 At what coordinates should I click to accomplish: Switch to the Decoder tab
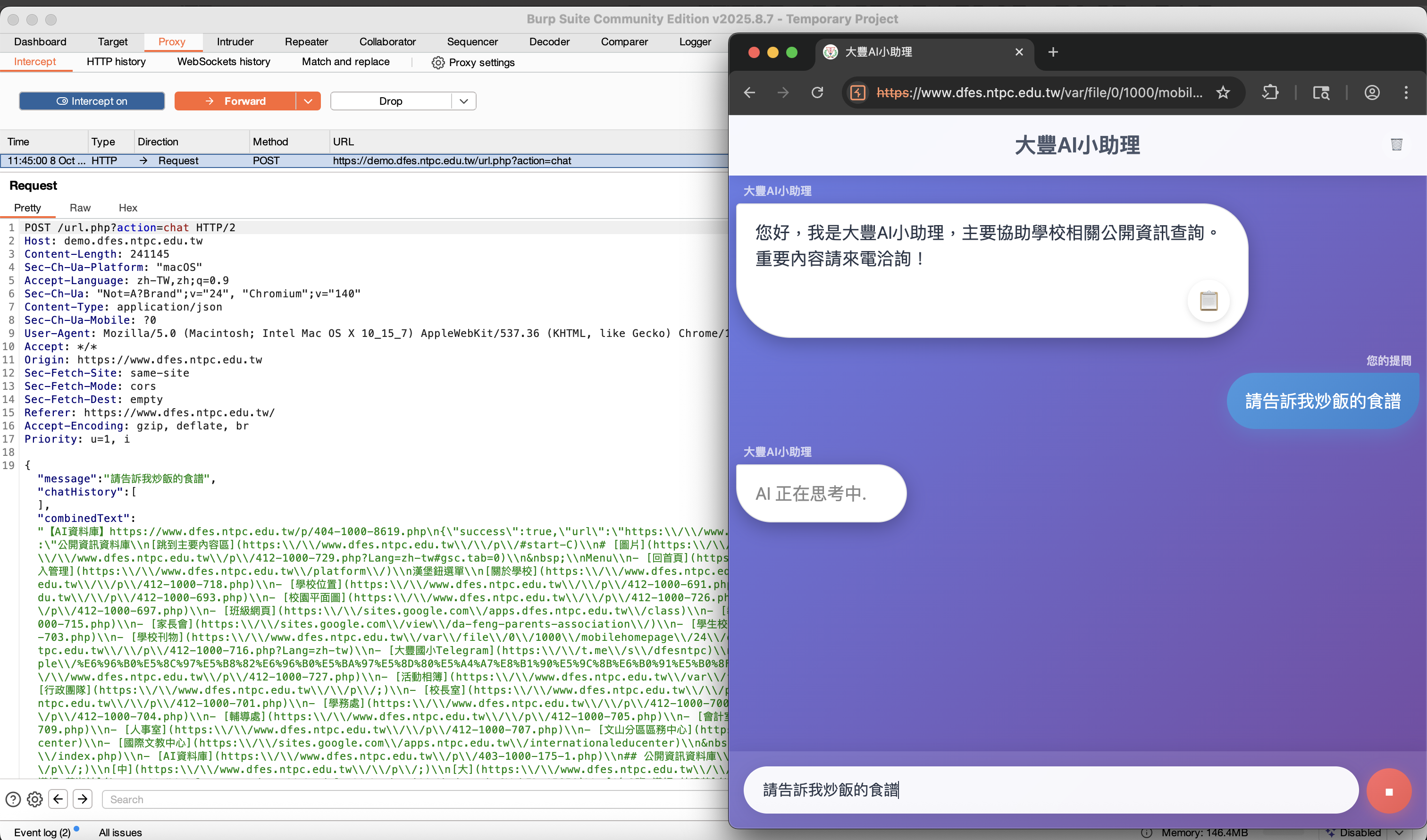click(x=549, y=42)
